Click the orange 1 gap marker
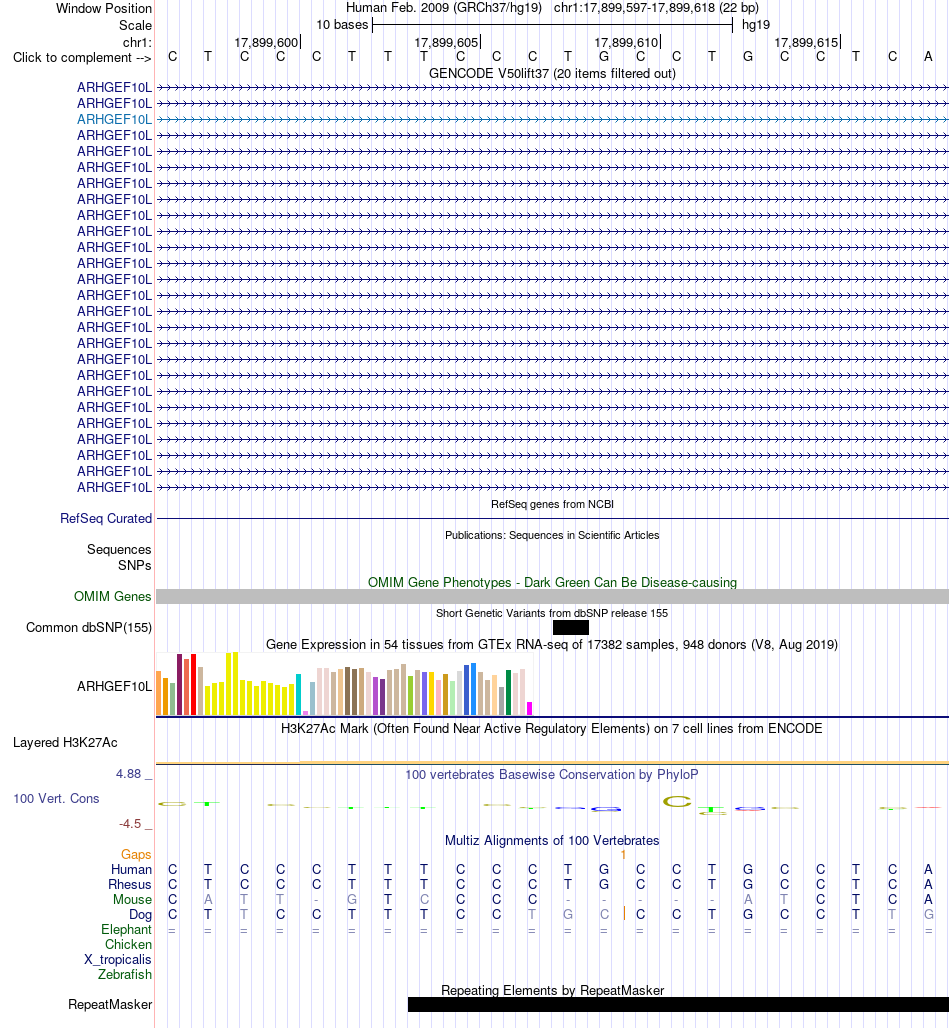The image size is (950, 1028). pyautogui.click(x=623, y=854)
